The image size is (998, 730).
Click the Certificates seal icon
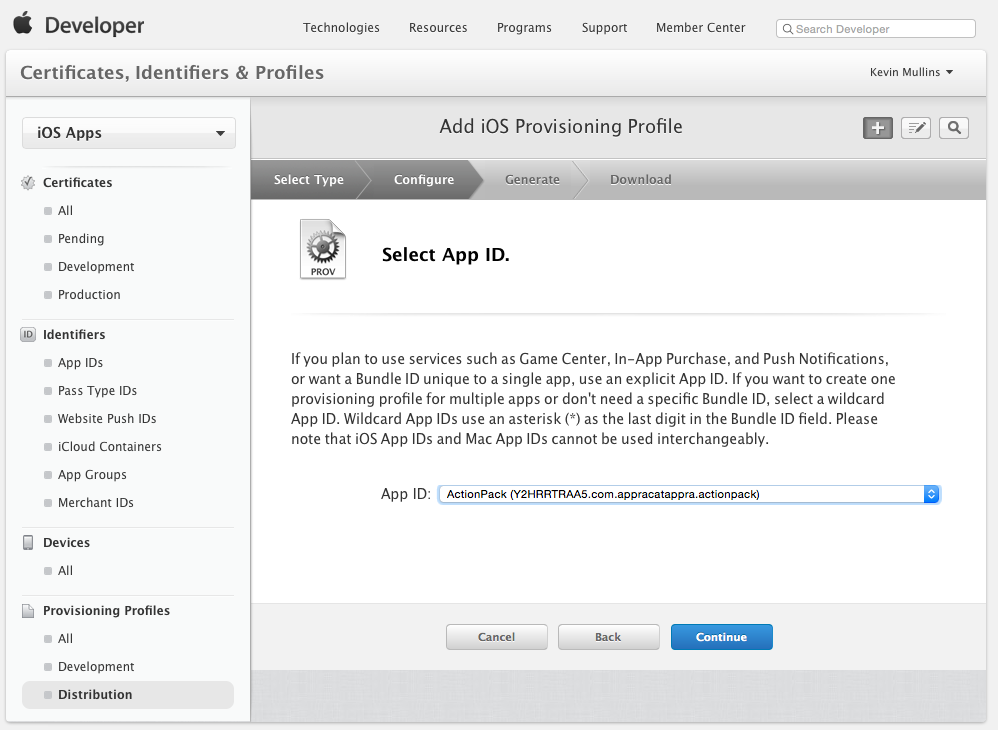(x=28, y=183)
